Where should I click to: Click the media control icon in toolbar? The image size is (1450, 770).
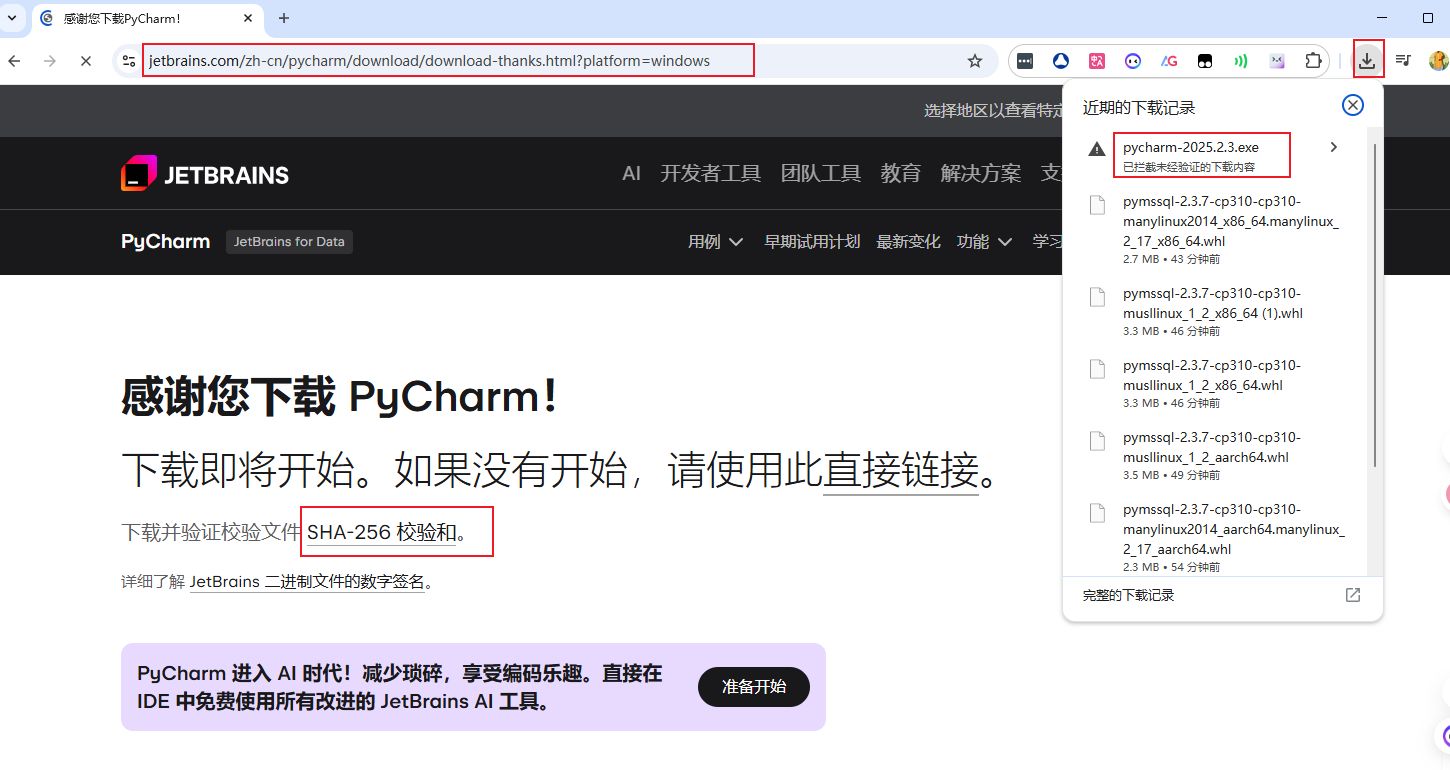[1403, 61]
